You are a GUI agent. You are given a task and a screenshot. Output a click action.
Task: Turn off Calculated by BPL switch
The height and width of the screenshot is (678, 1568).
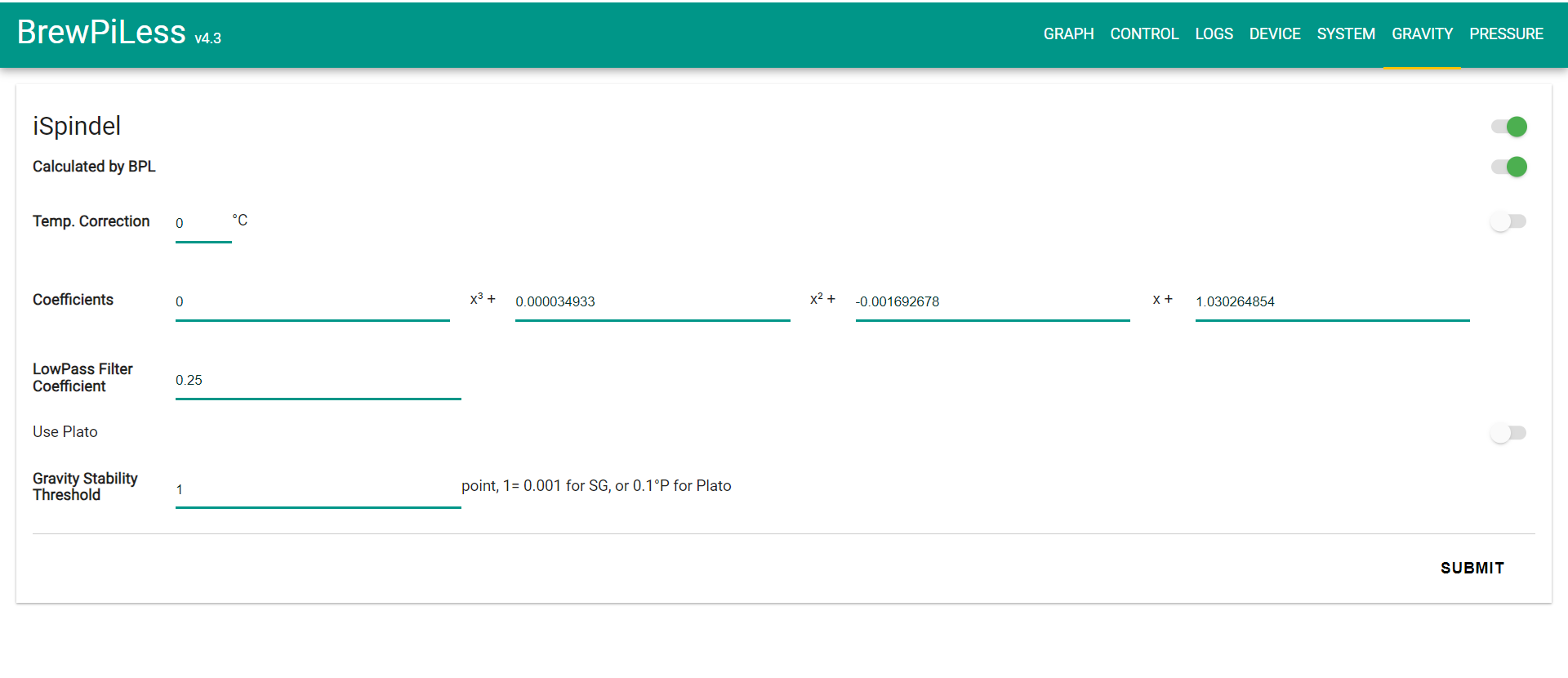coord(1508,167)
